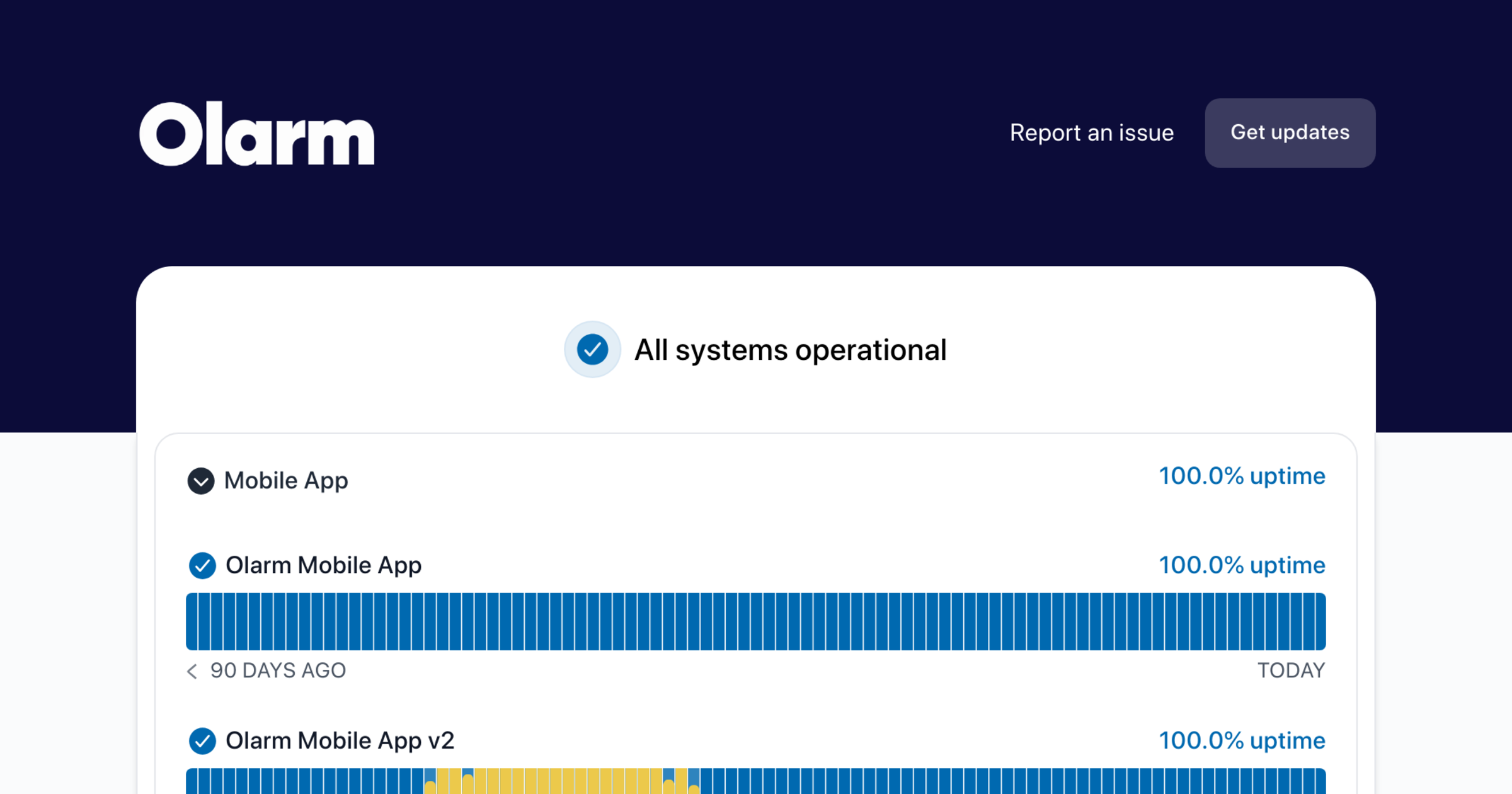
Task: Click the first day bar of Olarm Mobile App
Action: pyautogui.click(x=192, y=621)
